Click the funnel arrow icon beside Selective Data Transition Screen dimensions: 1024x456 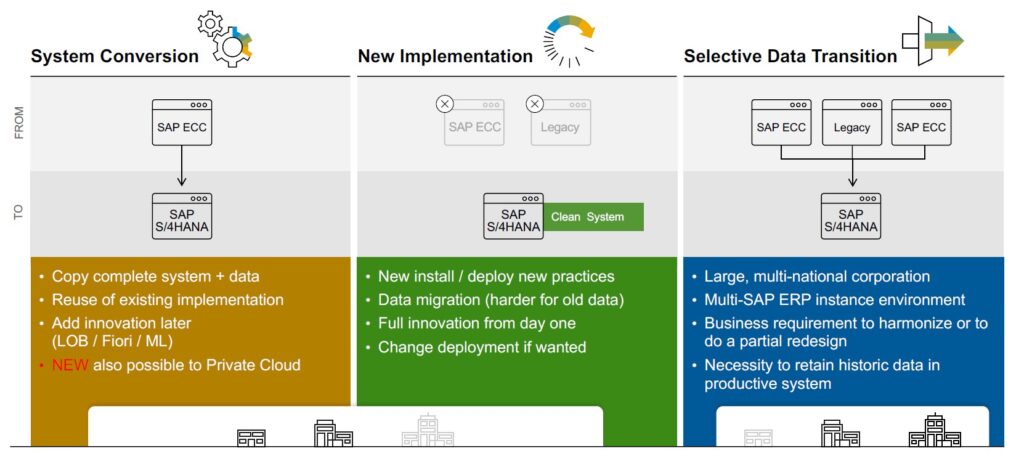(x=933, y=41)
